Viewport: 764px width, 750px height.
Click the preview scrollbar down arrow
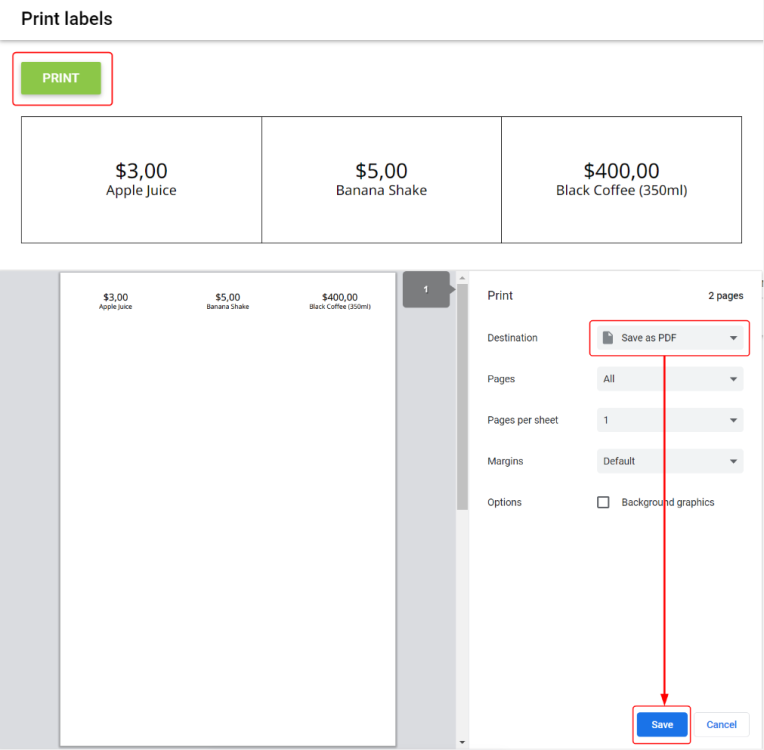[462, 742]
